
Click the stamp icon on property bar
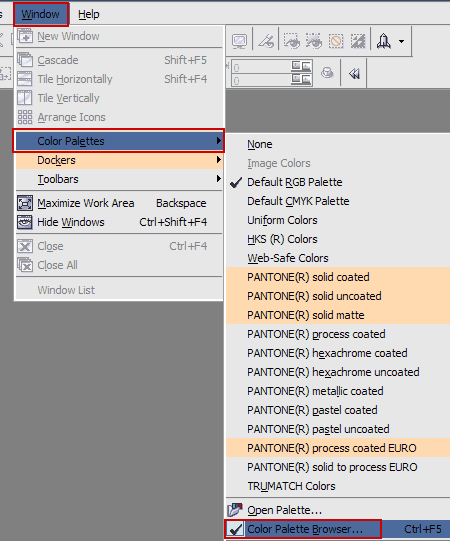327,73
